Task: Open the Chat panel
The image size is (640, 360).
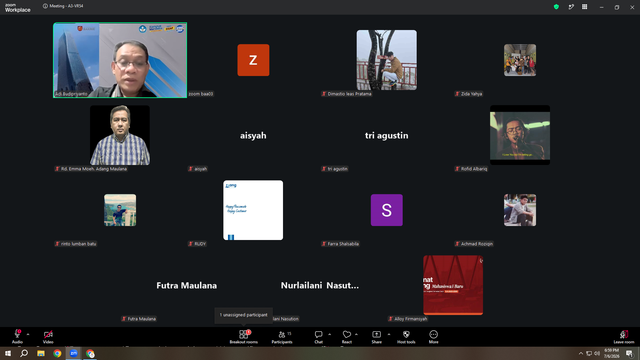Action: pos(318,336)
